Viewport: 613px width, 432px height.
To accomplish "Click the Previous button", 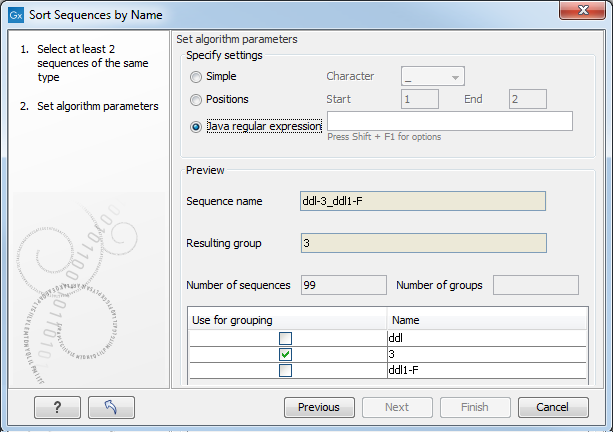I will tap(319, 407).
